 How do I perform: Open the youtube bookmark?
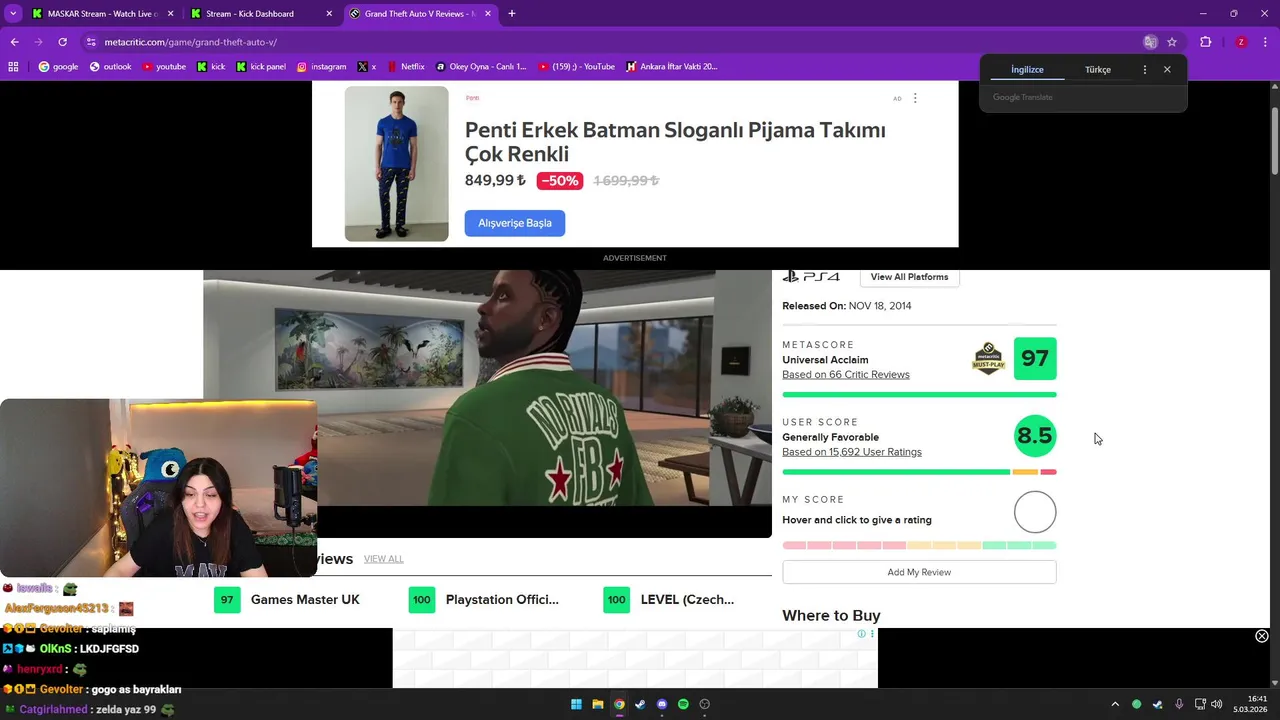164,67
